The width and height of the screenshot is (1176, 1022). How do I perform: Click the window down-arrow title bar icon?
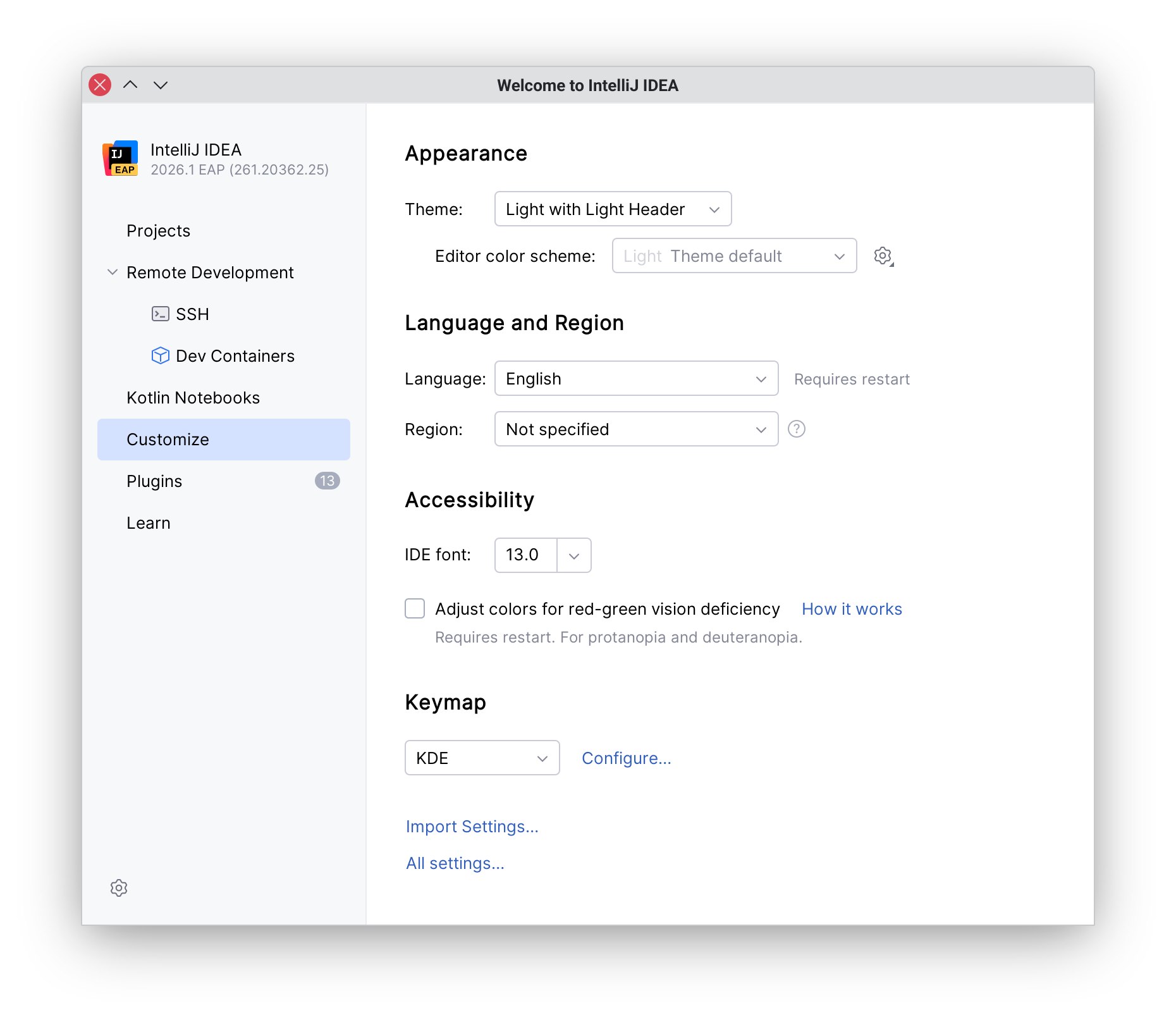tap(161, 85)
